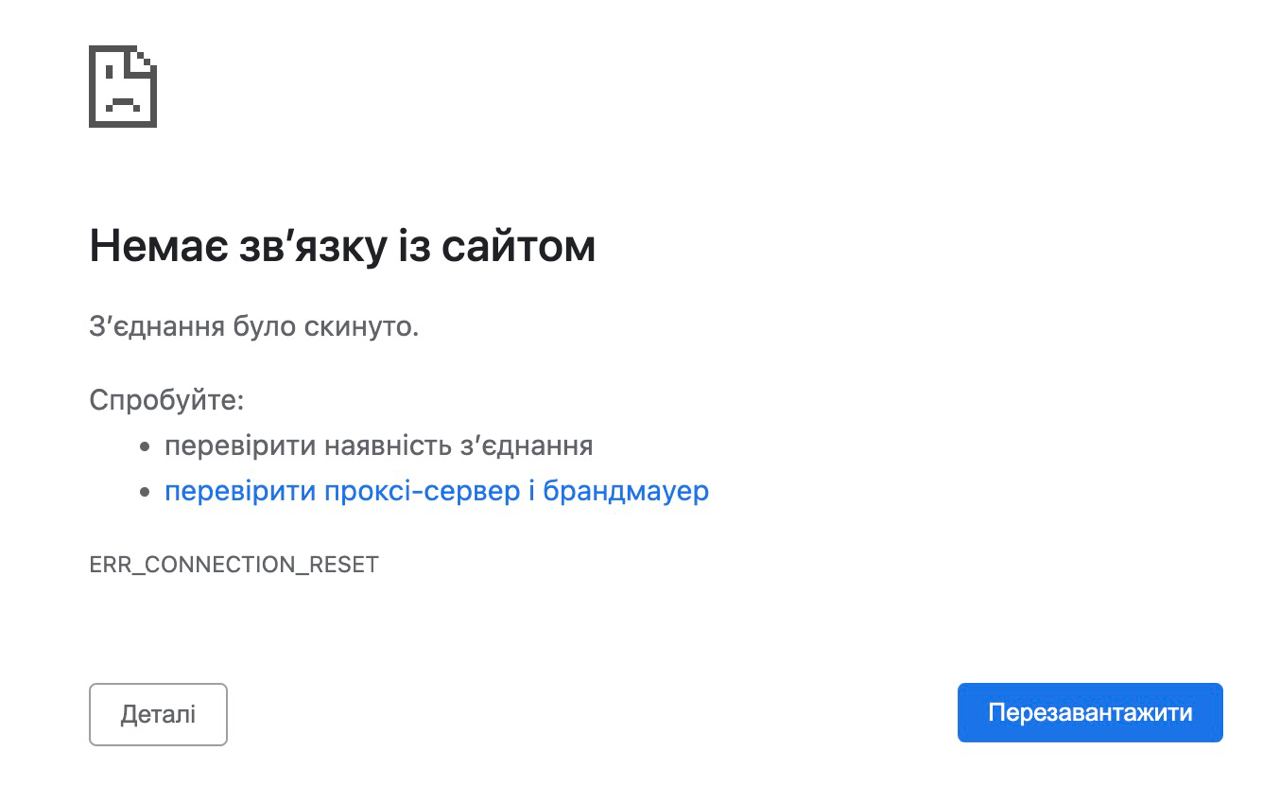The width and height of the screenshot is (1280, 804).
Task: Click the word наявність in the first suggestion
Action: (388, 445)
